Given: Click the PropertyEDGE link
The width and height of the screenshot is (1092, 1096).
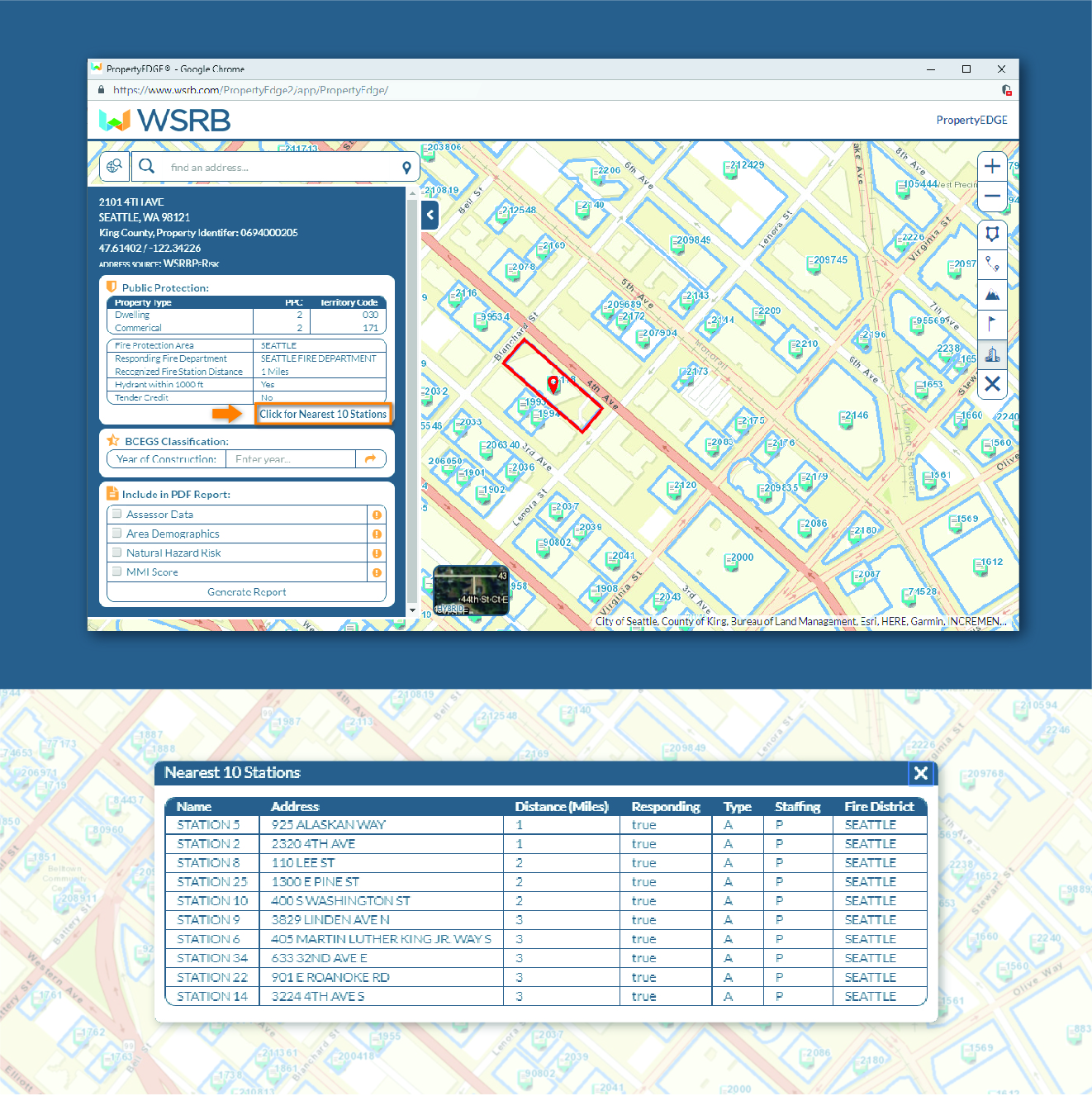Looking at the screenshot, I should (x=971, y=120).
